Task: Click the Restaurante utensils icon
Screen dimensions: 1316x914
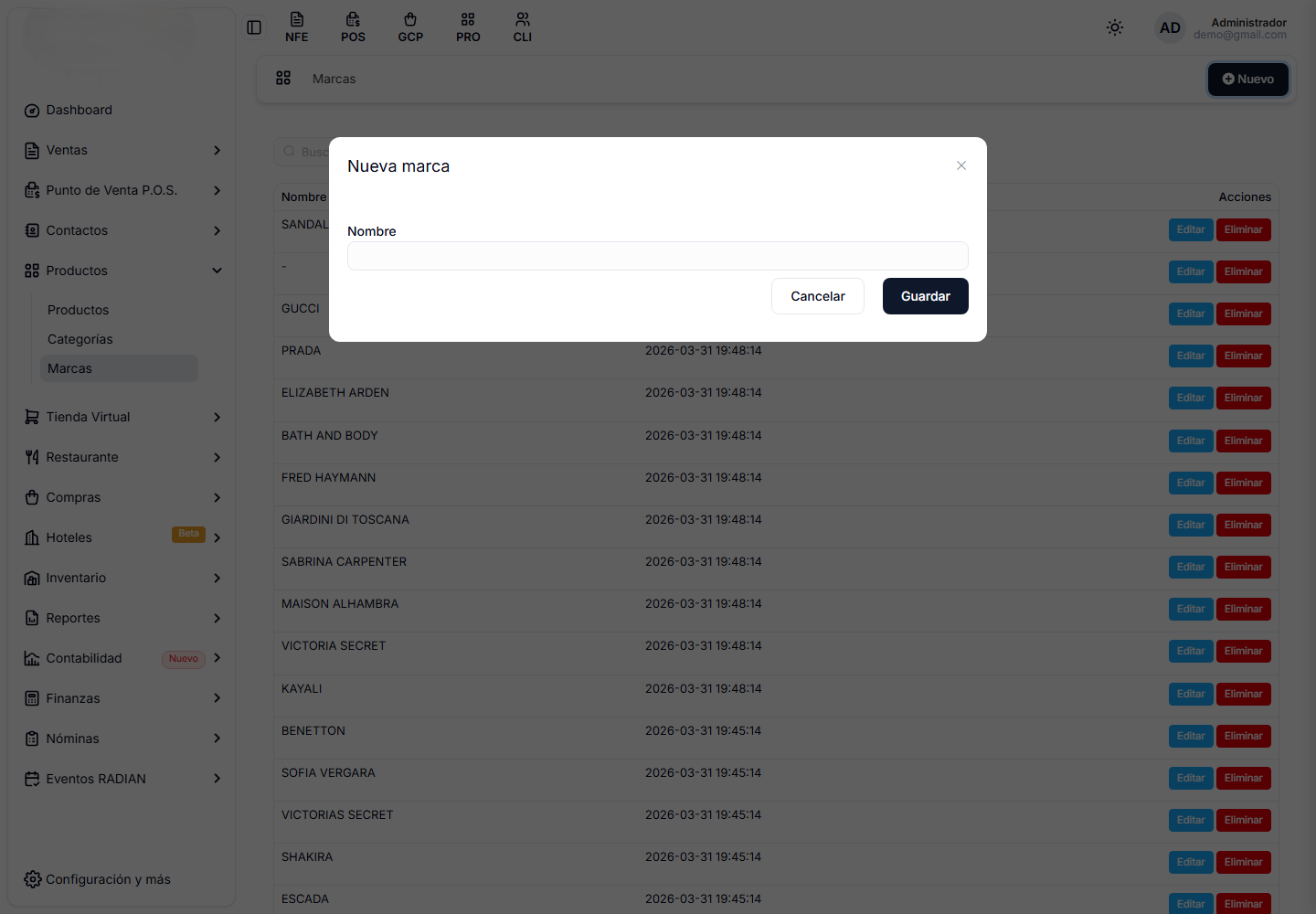Action: (32, 457)
